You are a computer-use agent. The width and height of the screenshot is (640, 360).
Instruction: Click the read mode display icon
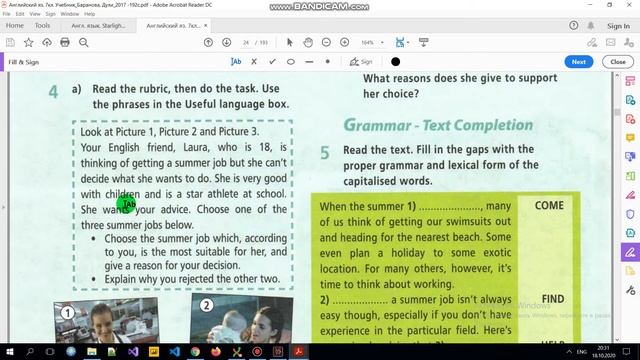(x=424, y=42)
